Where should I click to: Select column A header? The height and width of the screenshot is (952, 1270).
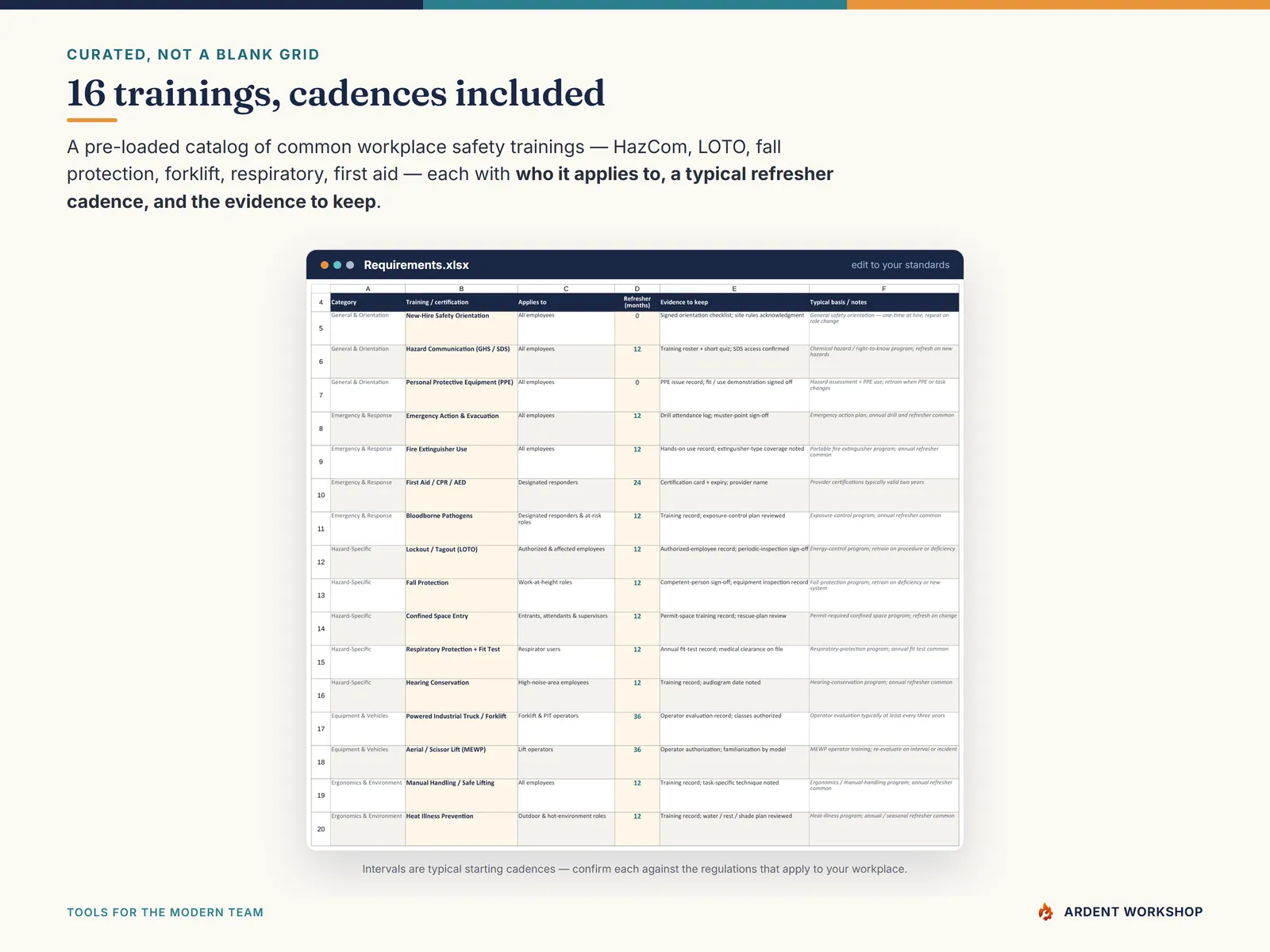pyautogui.click(x=368, y=289)
